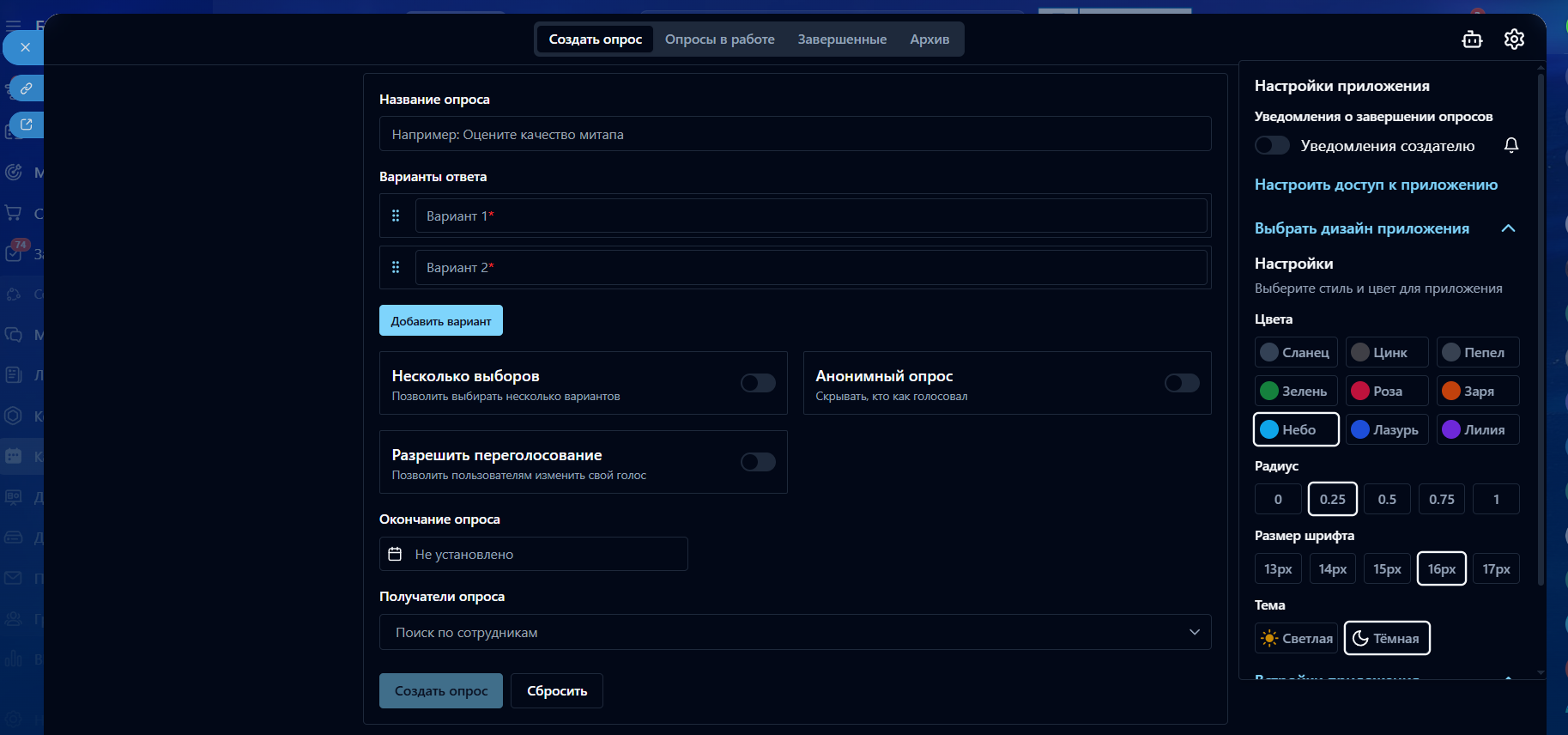Click the calendar icon in Окончание опроса
This screenshot has width=1568, height=735.
click(x=395, y=555)
